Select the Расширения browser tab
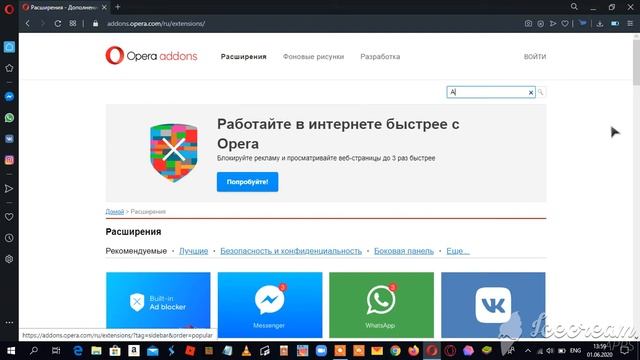This screenshot has height=360, width=640. [x=64, y=7]
